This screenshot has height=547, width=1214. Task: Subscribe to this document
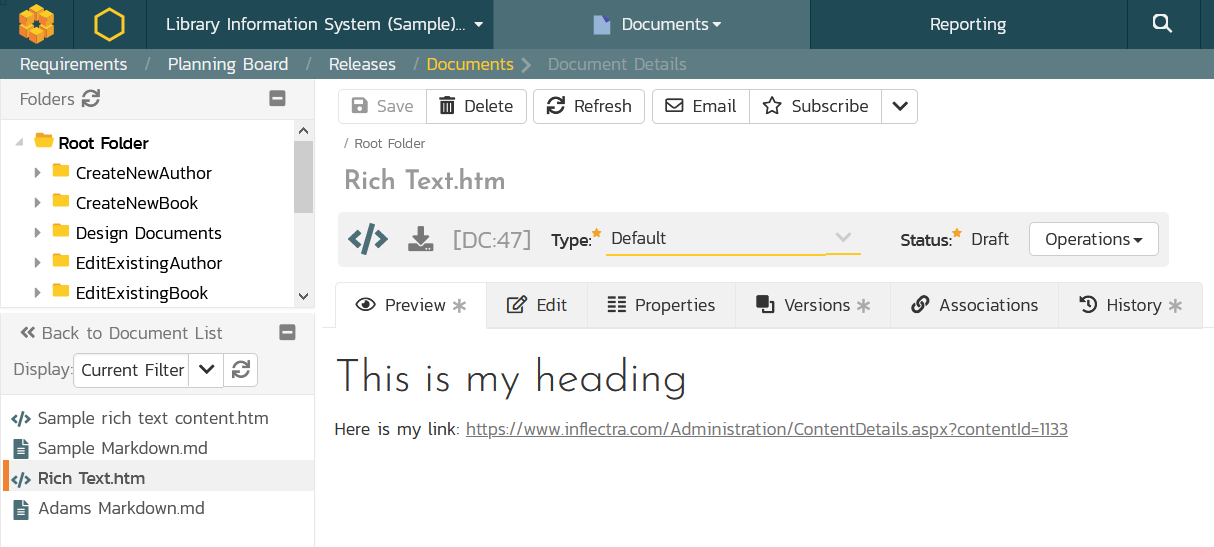815,106
